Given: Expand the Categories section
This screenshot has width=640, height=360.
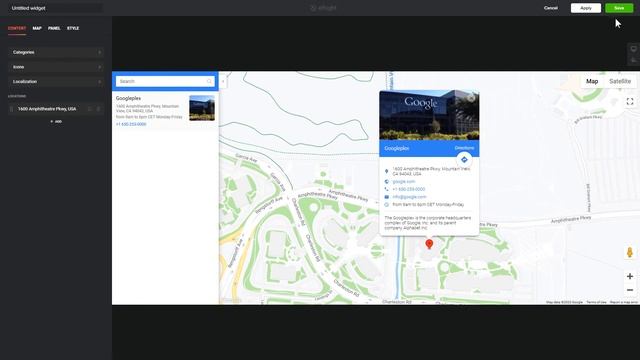Looking at the screenshot, I should [x=56, y=52].
